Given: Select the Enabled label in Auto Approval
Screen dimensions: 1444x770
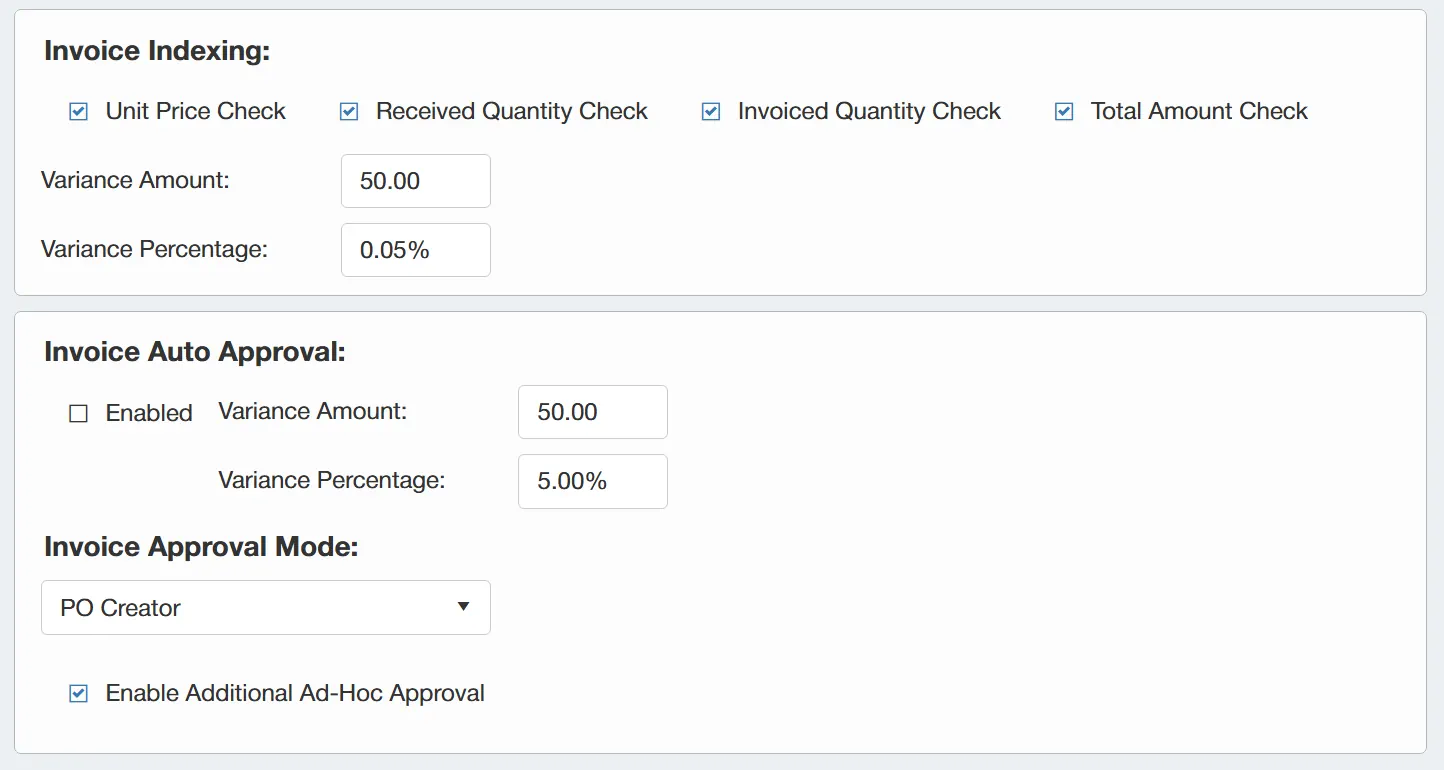Looking at the screenshot, I should click(149, 413).
